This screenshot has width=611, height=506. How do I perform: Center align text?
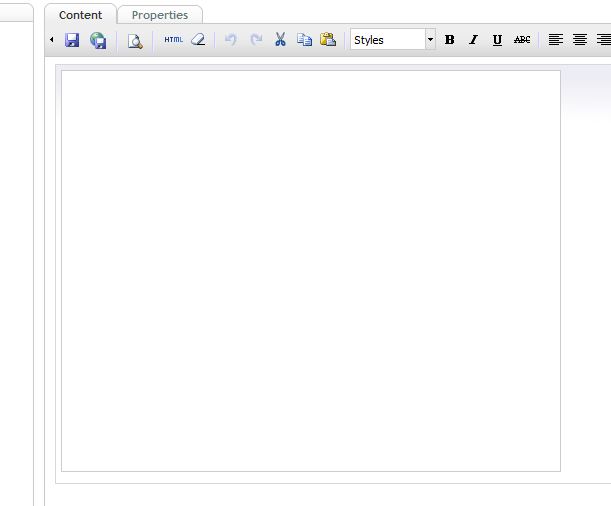[580, 40]
